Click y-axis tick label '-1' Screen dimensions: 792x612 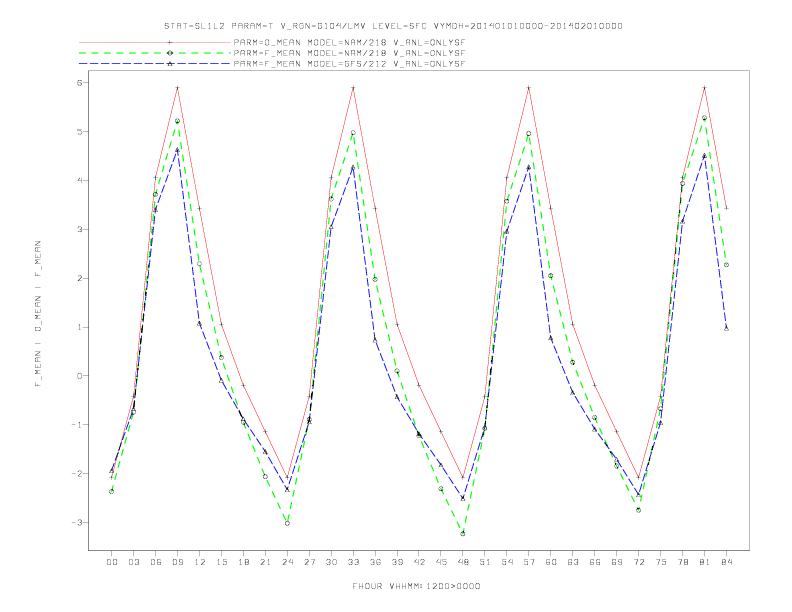click(x=77, y=425)
